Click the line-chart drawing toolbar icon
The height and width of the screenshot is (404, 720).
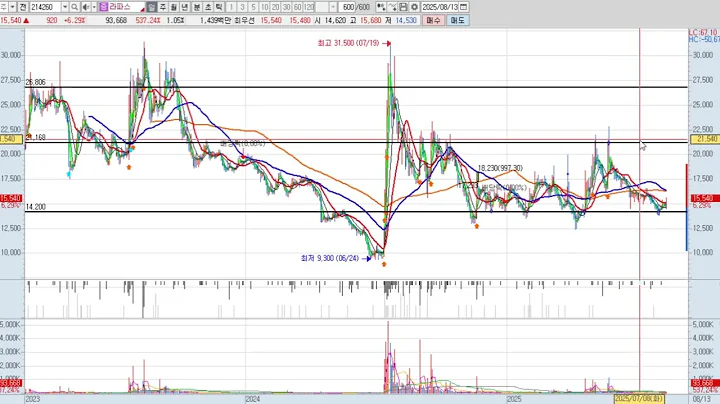point(392,7)
